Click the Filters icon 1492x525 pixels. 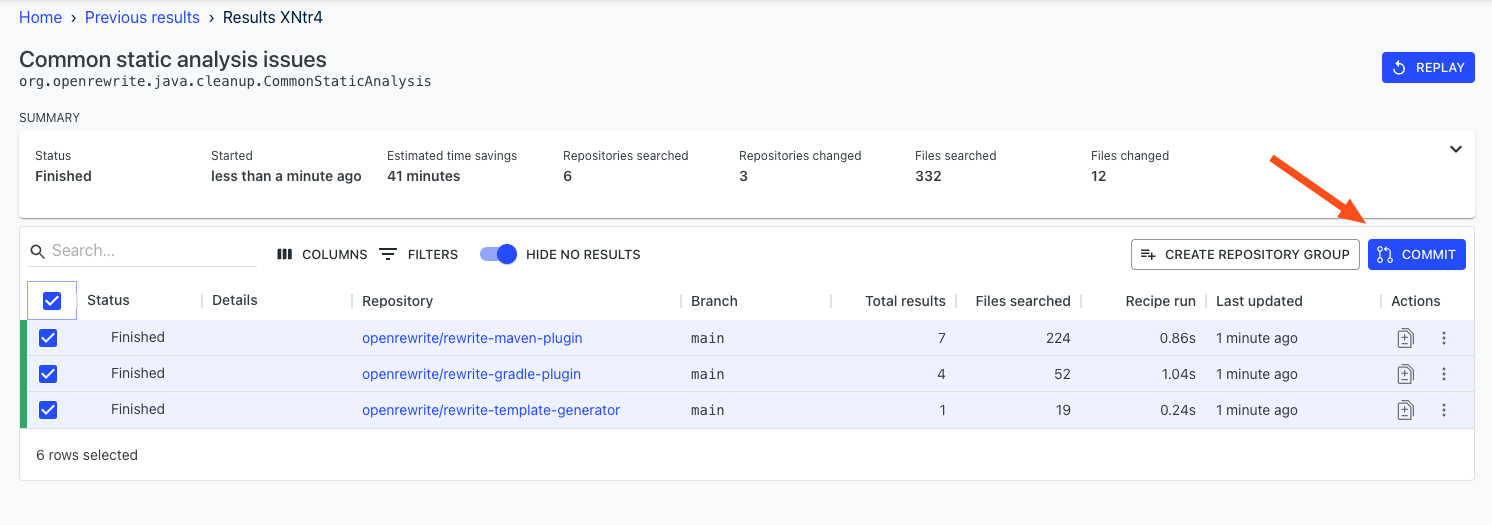[x=388, y=254]
